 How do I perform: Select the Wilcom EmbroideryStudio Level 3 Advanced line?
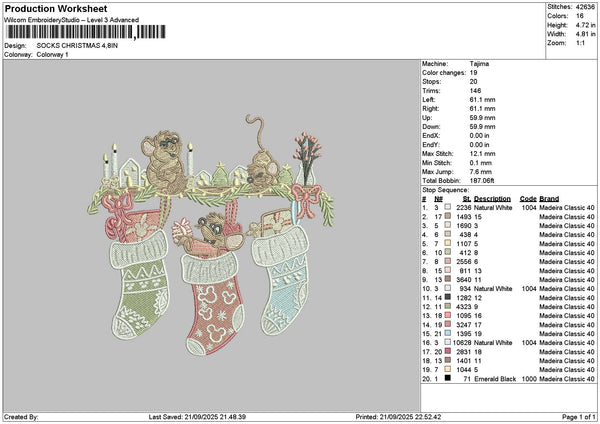click(x=72, y=20)
